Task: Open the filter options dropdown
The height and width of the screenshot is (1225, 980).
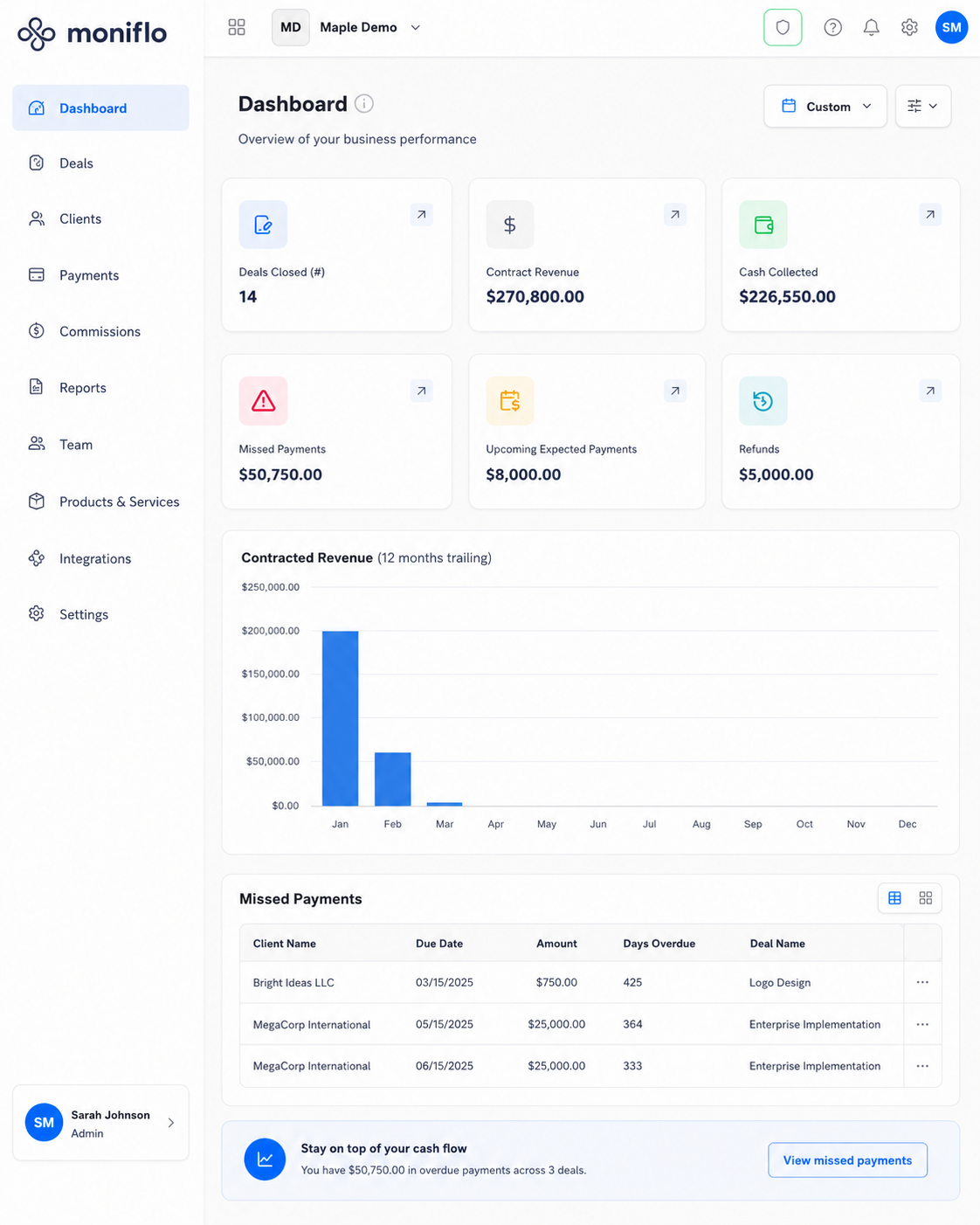Action: coord(923,107)
